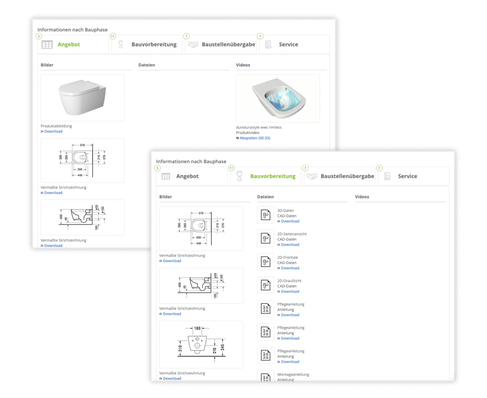Click the Abspielen (00:33) play link

pos(255,138)
